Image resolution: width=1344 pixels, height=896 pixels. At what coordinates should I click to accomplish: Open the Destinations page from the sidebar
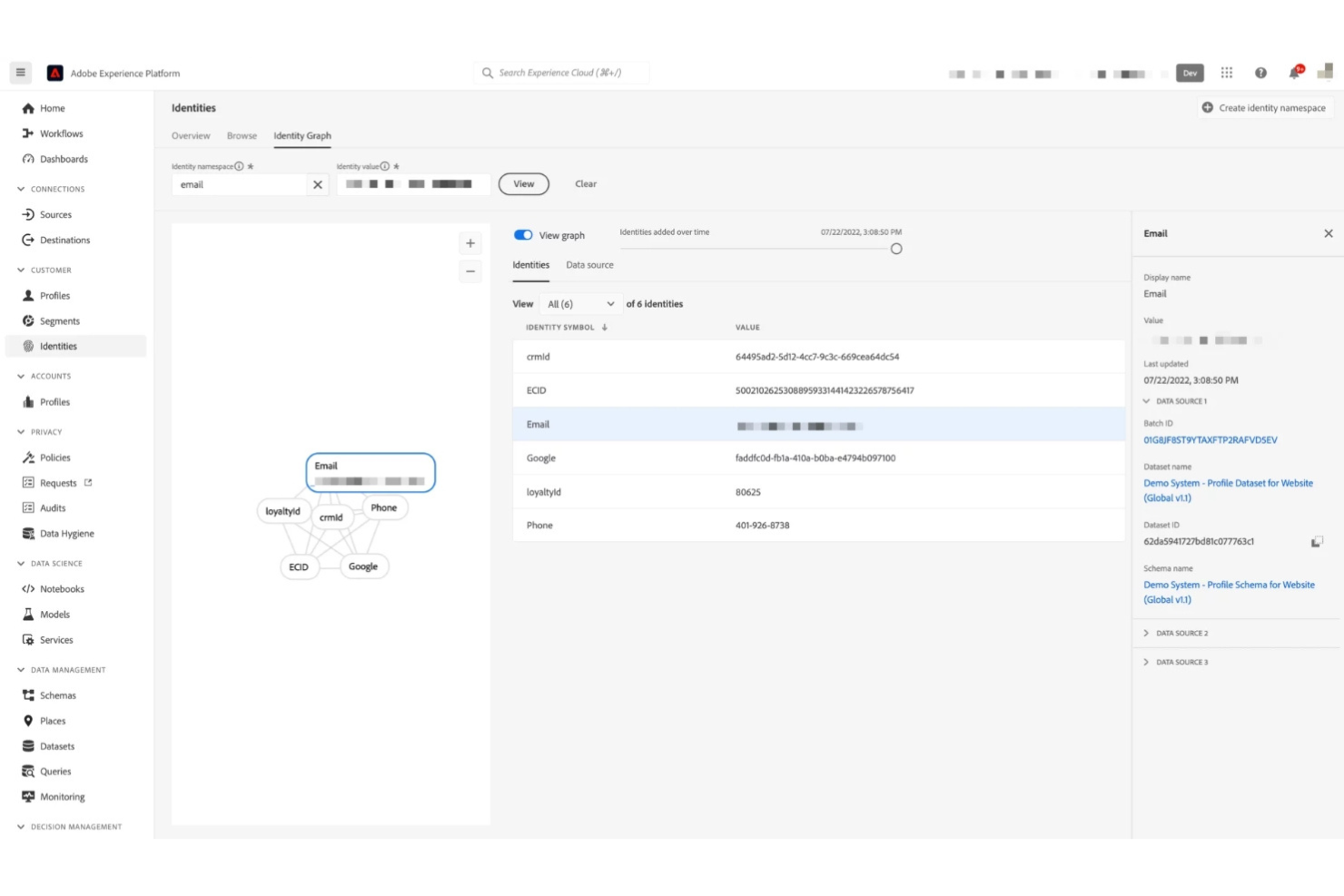[x=64, y=240]
